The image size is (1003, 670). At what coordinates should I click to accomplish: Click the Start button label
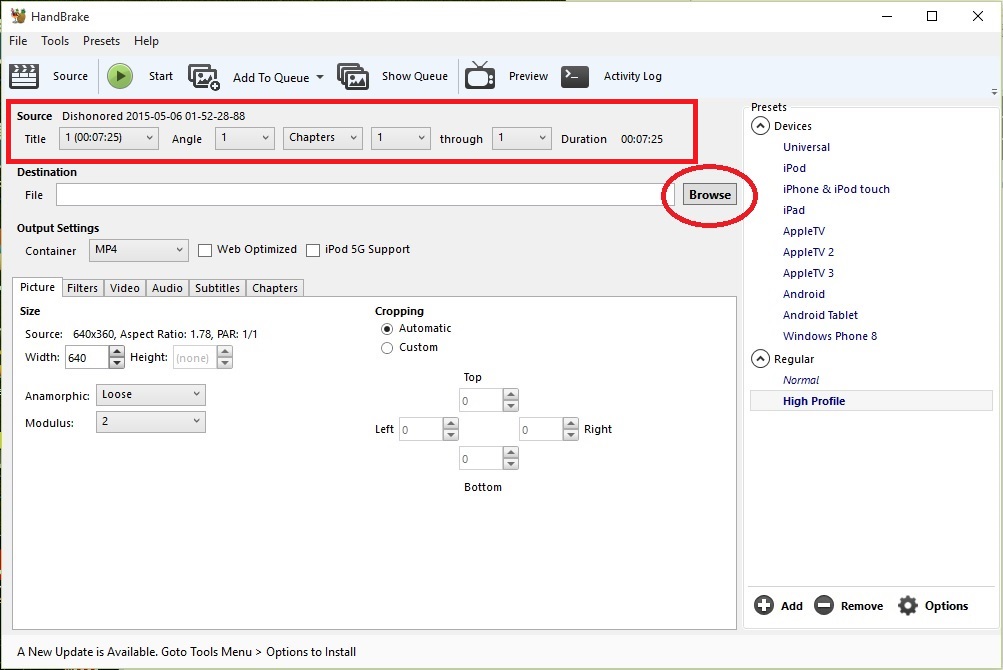point(161,76)
